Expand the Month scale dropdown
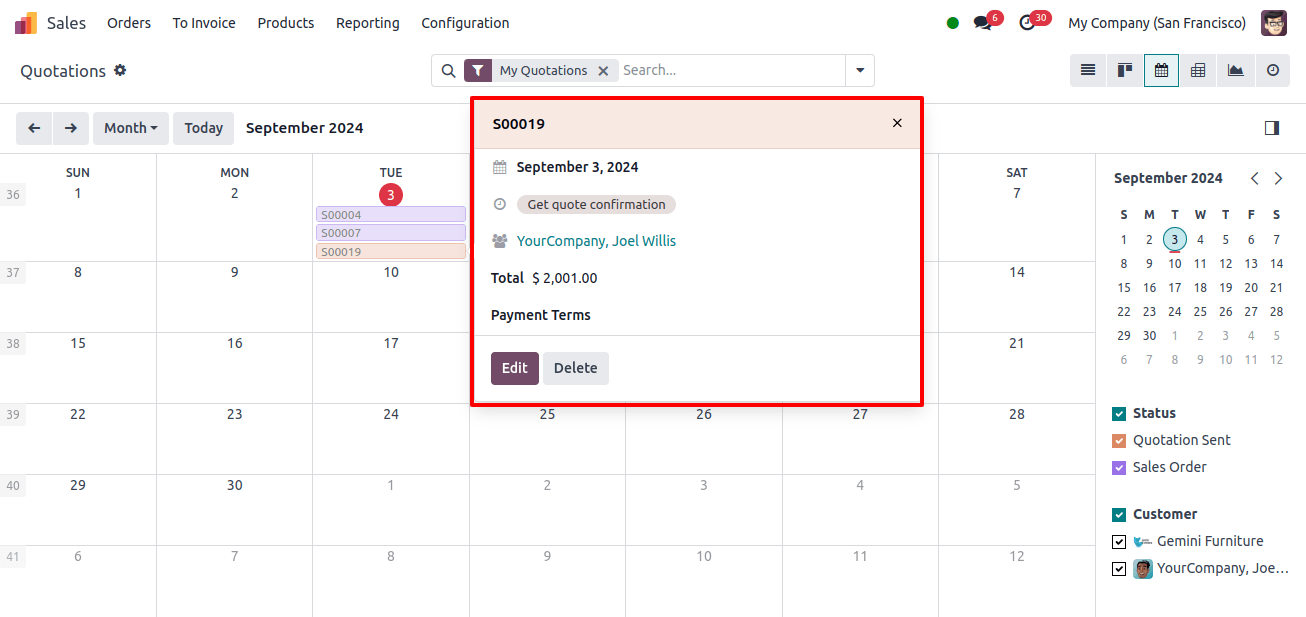 [x=131, y=128]
